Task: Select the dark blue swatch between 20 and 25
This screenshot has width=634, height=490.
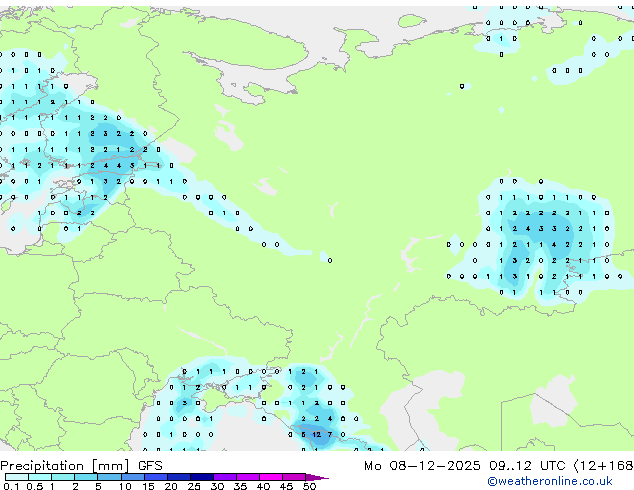Action: tap(179, 477)
